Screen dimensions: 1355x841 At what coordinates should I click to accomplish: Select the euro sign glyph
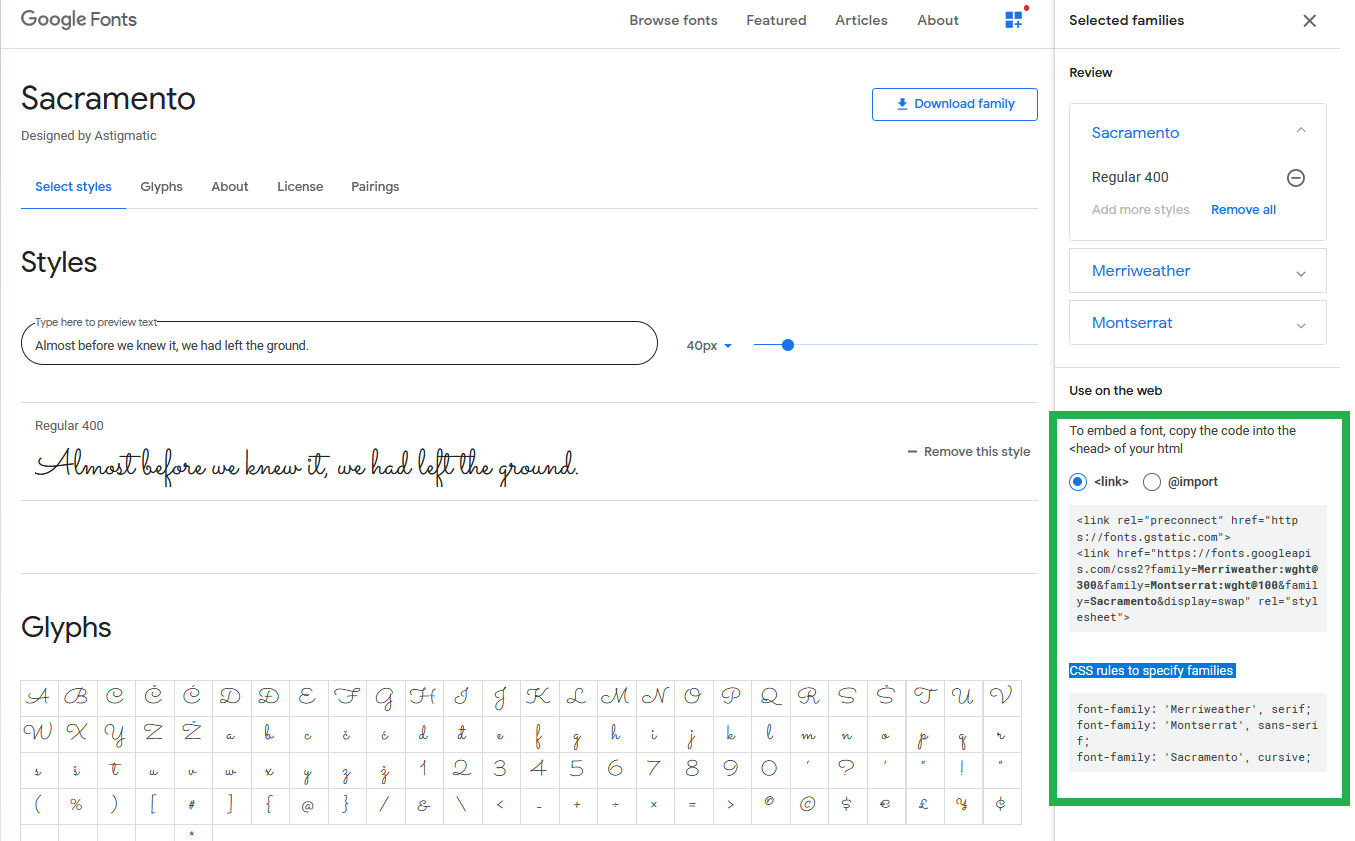coord(886,805)
